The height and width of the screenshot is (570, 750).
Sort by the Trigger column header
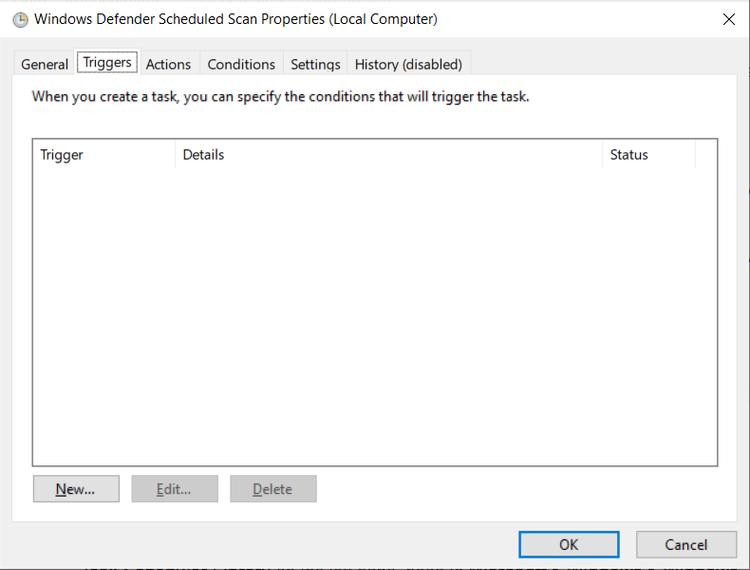click(x=104, y=155)
